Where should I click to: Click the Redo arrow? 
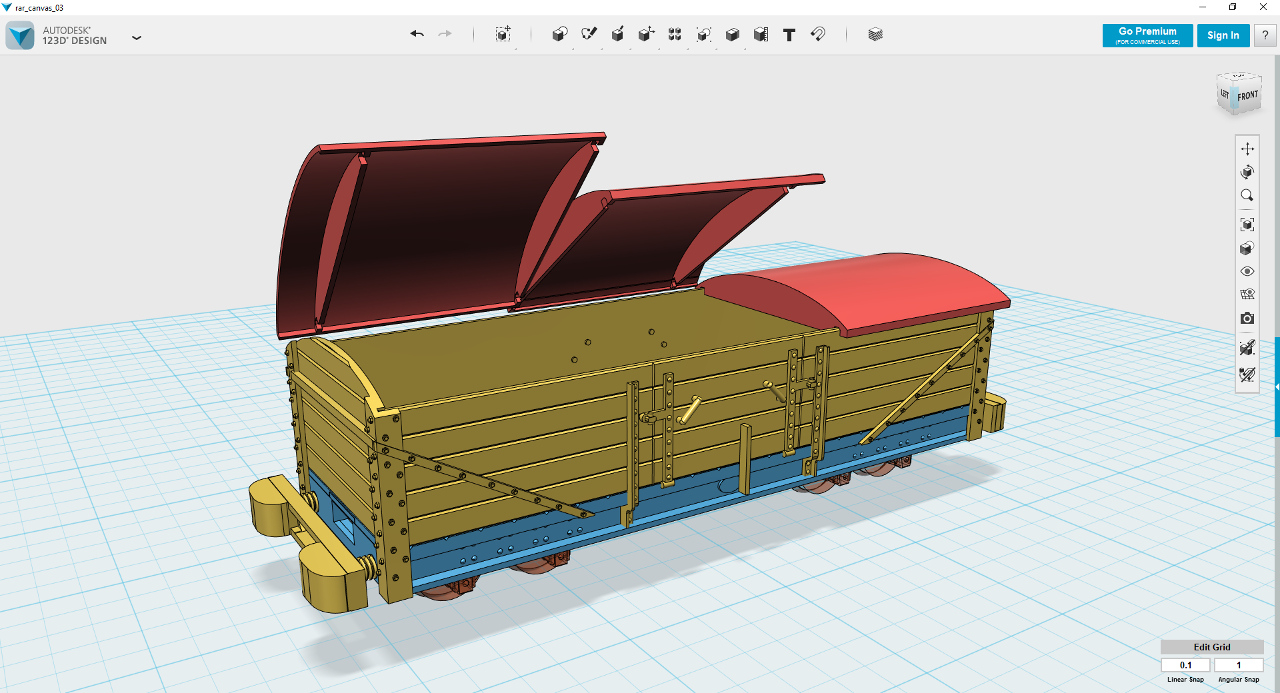click(445, 34)
